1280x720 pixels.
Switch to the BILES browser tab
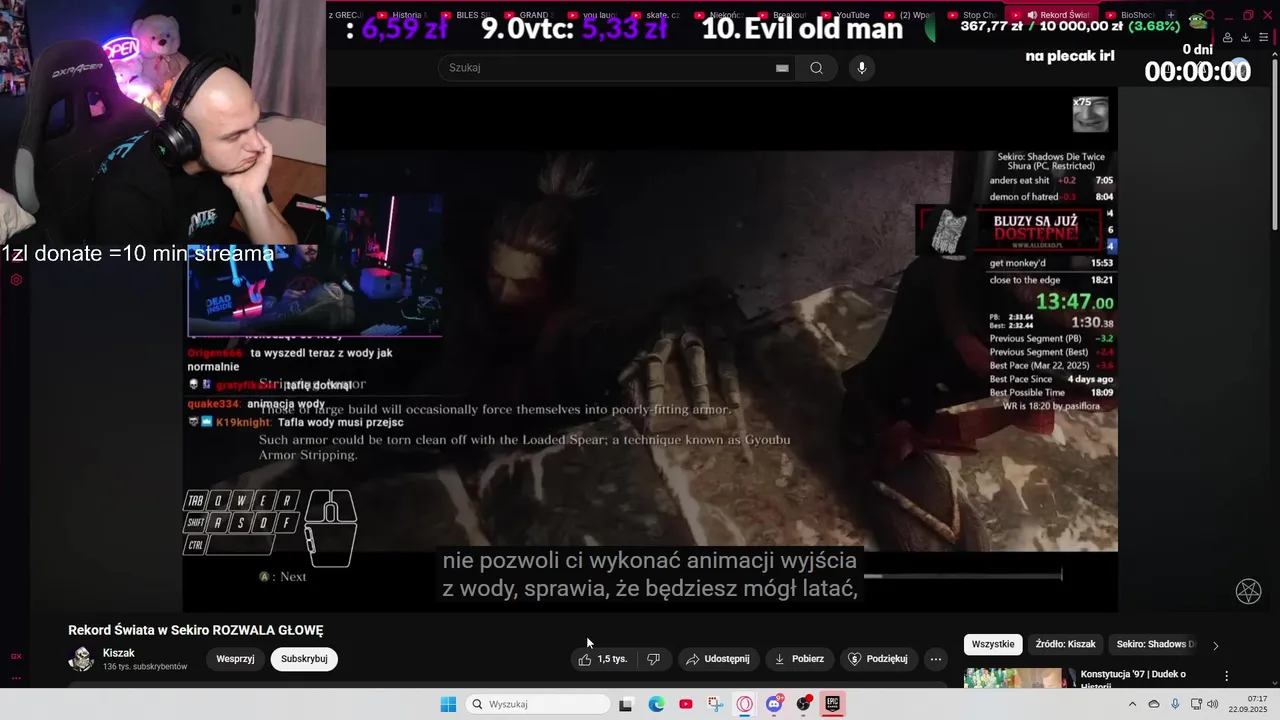coord(465,15)
